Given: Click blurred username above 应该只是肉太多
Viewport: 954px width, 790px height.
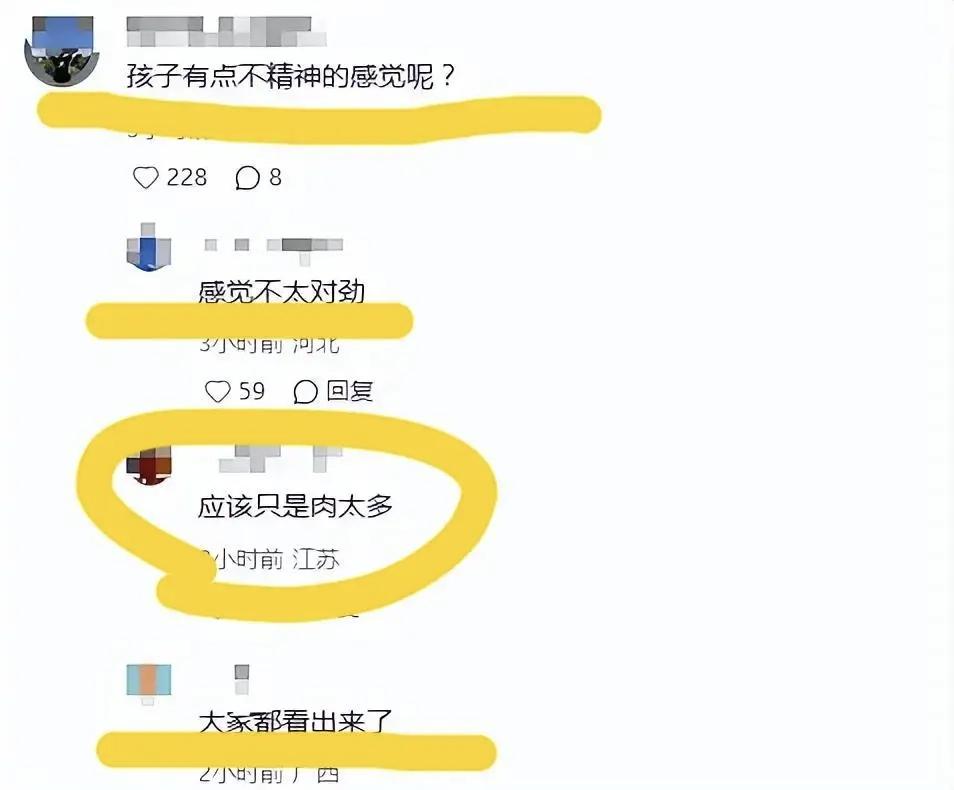Looking at the screenshot, I should click(280, 459).
